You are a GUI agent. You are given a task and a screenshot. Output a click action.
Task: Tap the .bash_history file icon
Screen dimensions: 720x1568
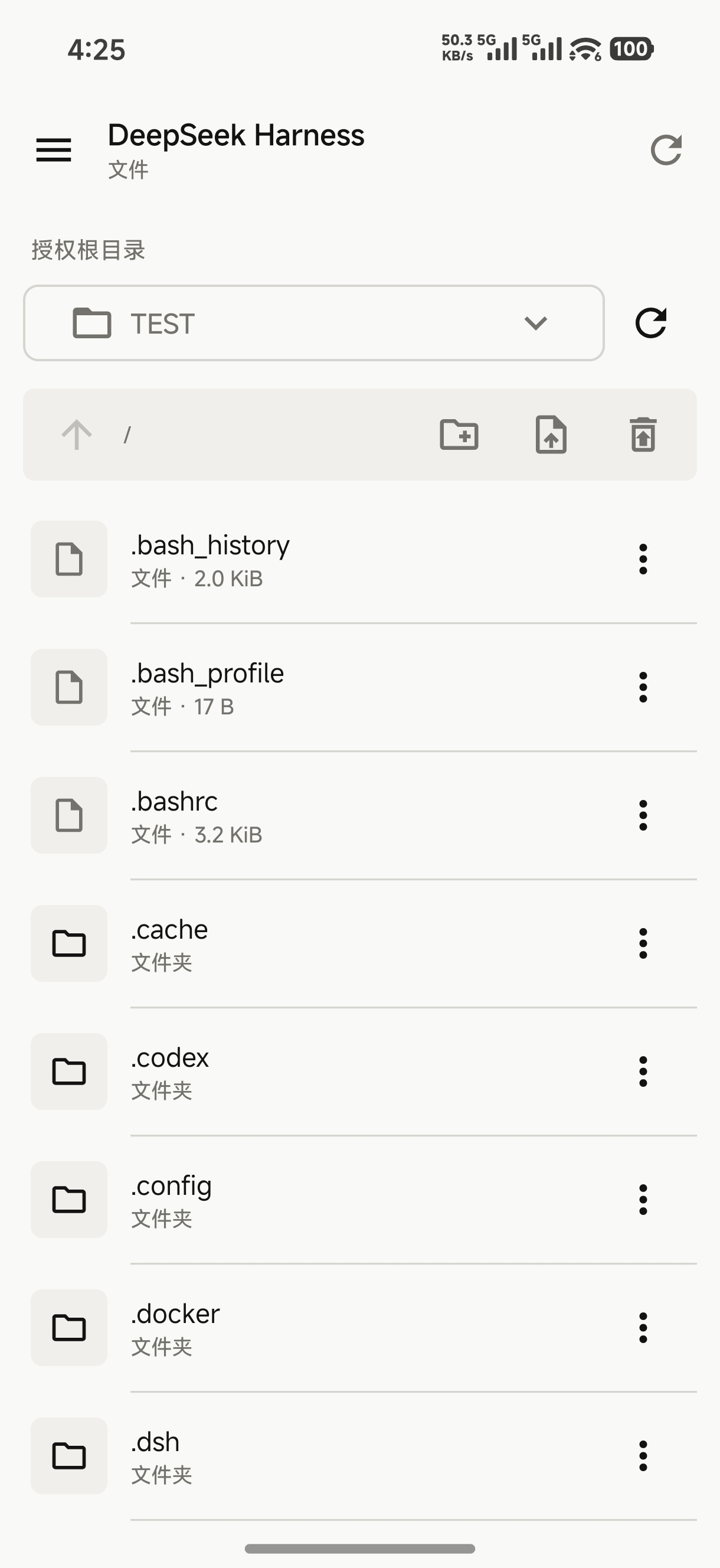coord(69,559)
